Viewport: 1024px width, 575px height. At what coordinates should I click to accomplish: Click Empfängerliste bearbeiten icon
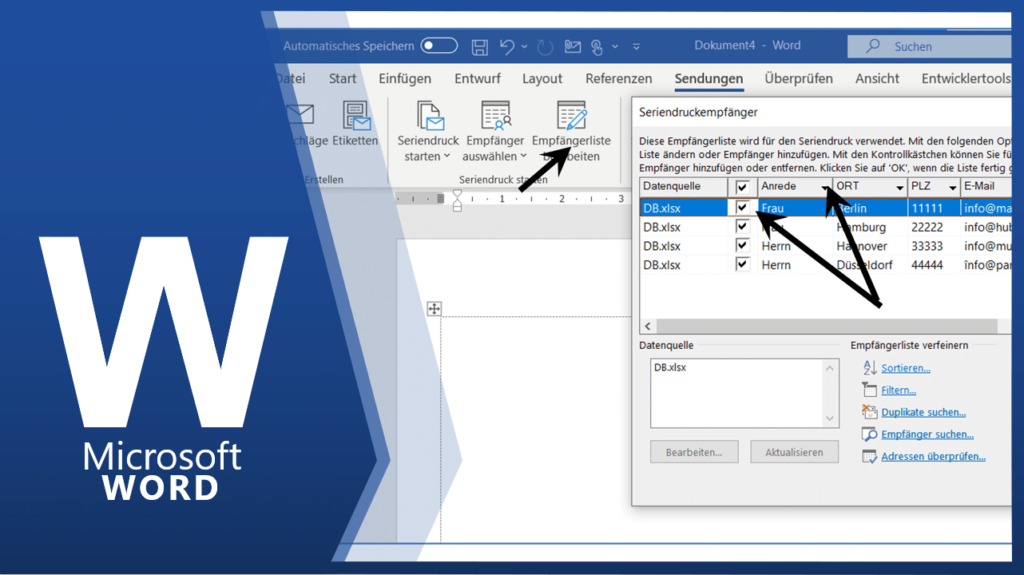click(571, 117)
